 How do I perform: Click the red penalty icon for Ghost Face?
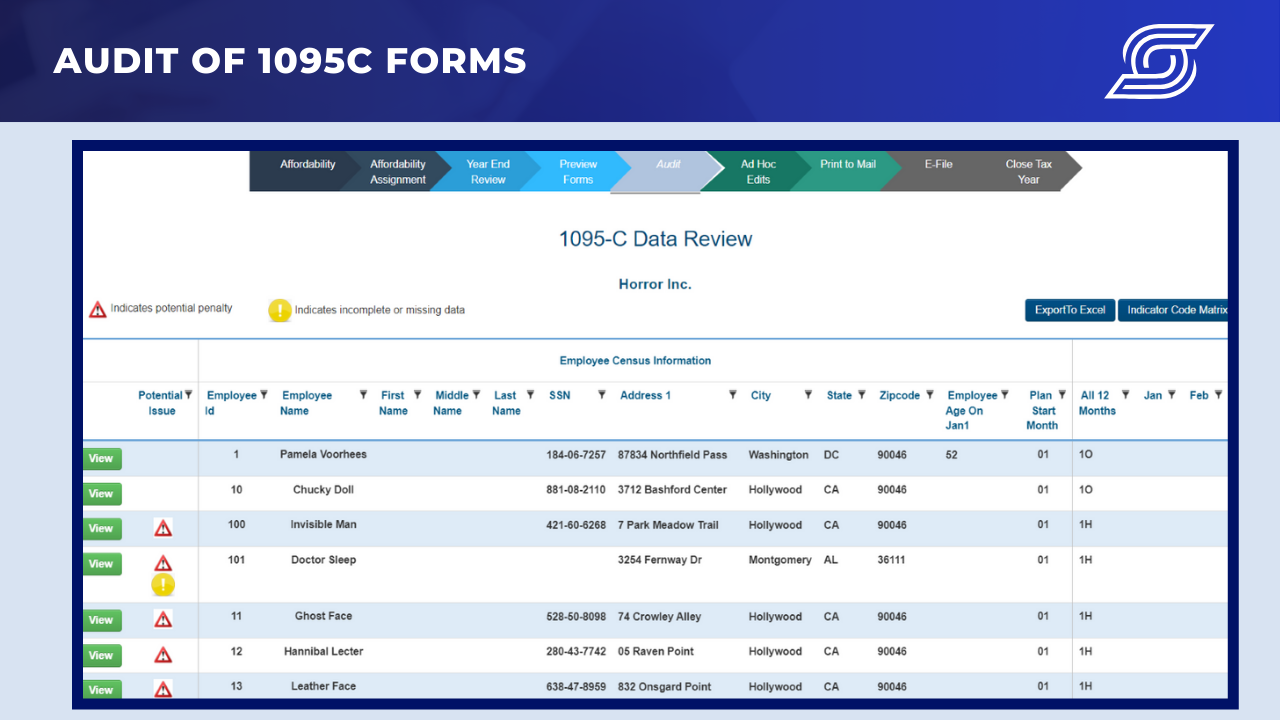163,619
